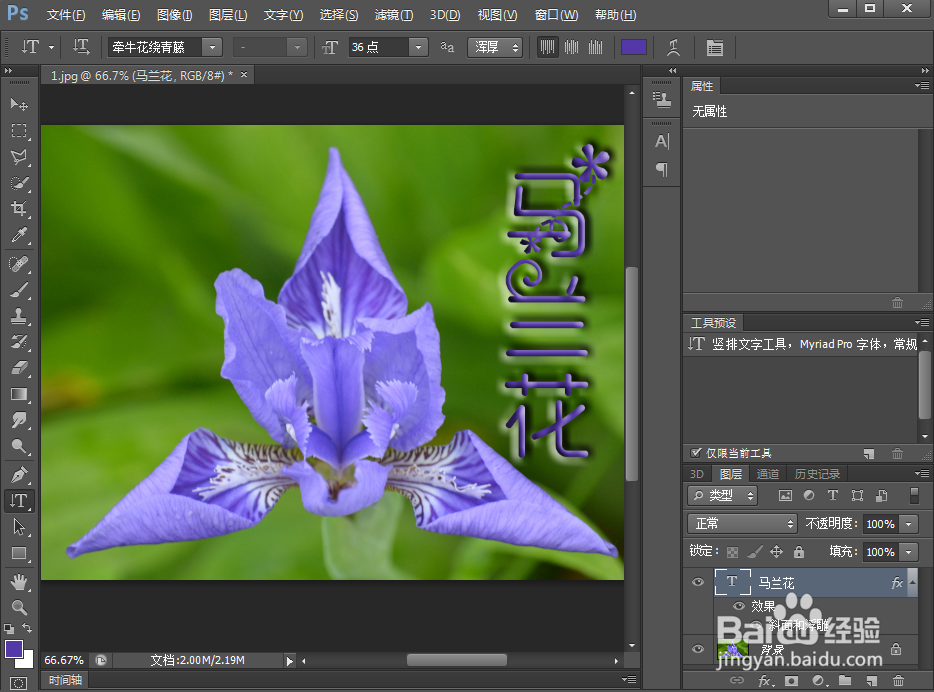The height and width of the screenshot is (692, 934).
Task: Open the font family dropdown
Action: click(x=212, y=47)
